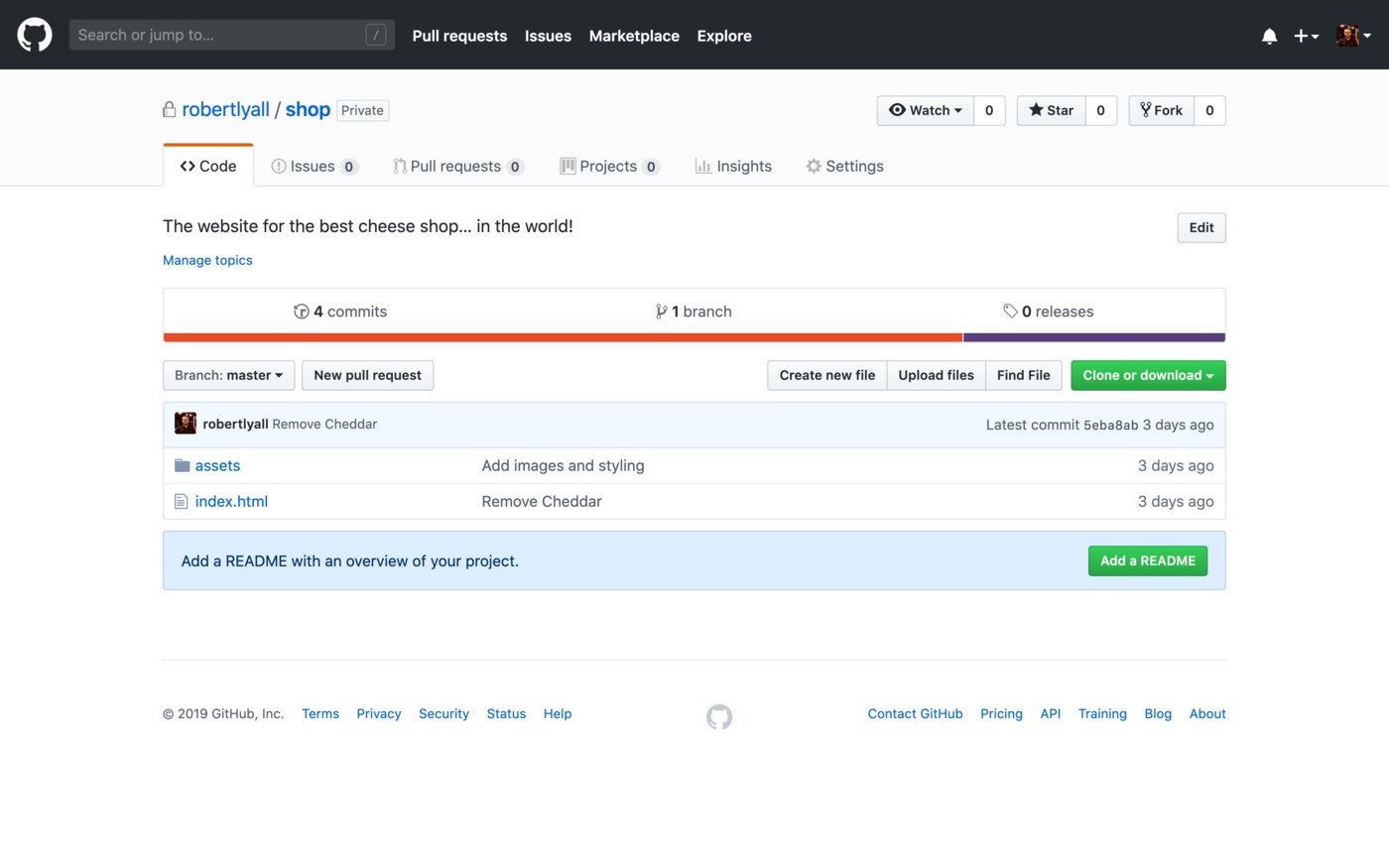The height and width of the screenshot is (868, 1389).
Task: Click the stargazers count next to Star
Action: [x=1100, y=110]
